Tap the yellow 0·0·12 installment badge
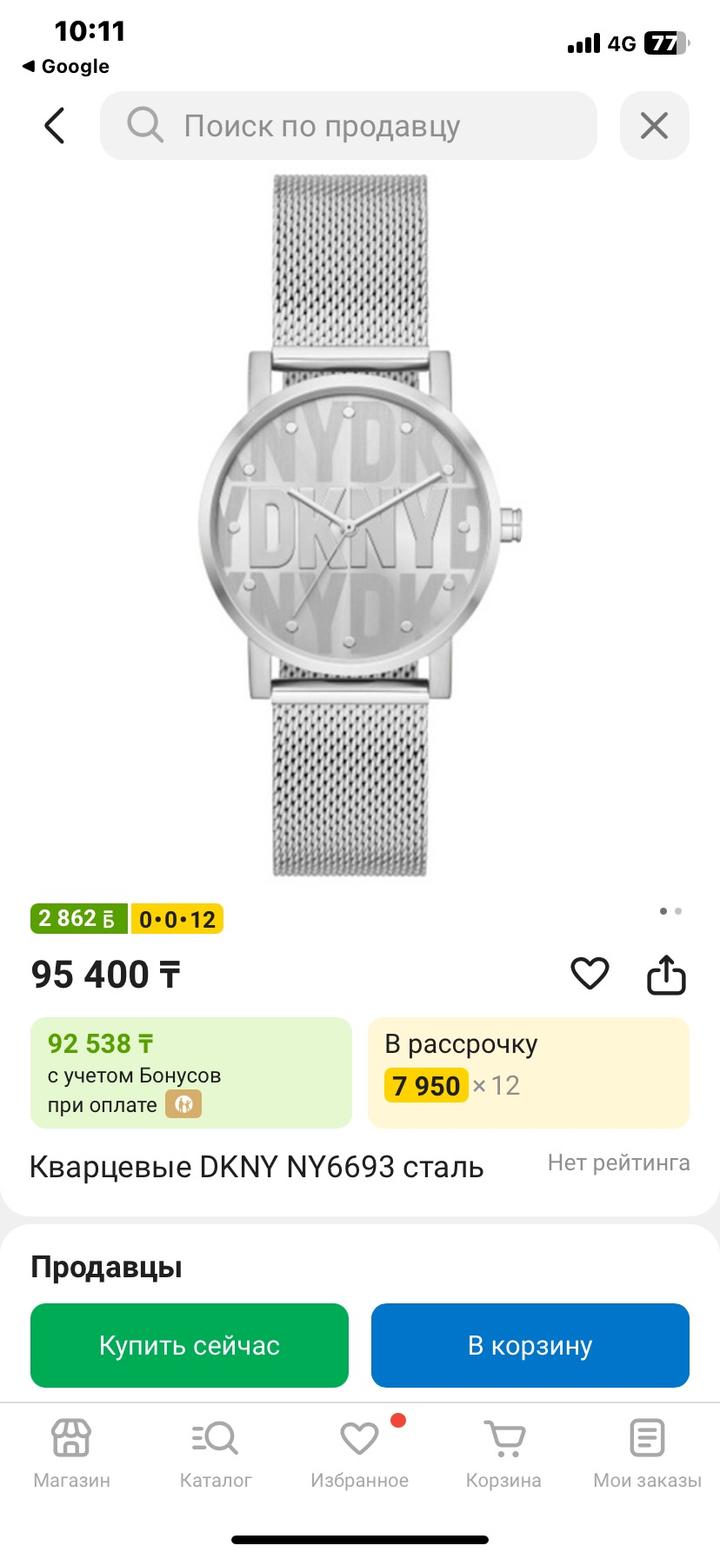Screen dimensions: 720x1558 (177, 918)
